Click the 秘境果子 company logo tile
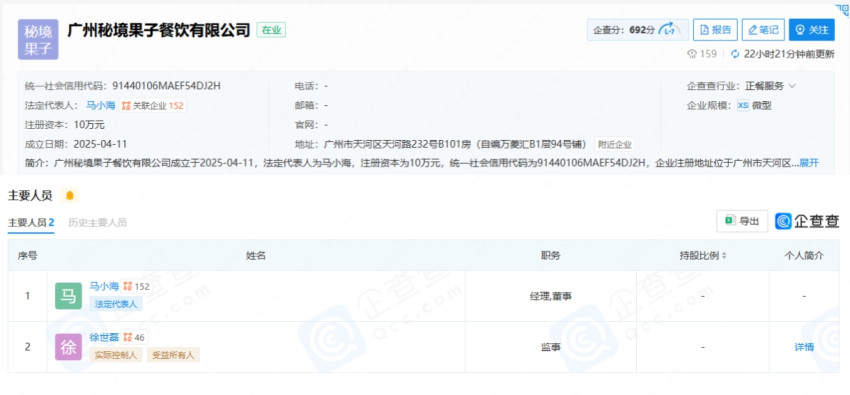The image size is (850, 395). pyautogui.click(x=38, y=40)
